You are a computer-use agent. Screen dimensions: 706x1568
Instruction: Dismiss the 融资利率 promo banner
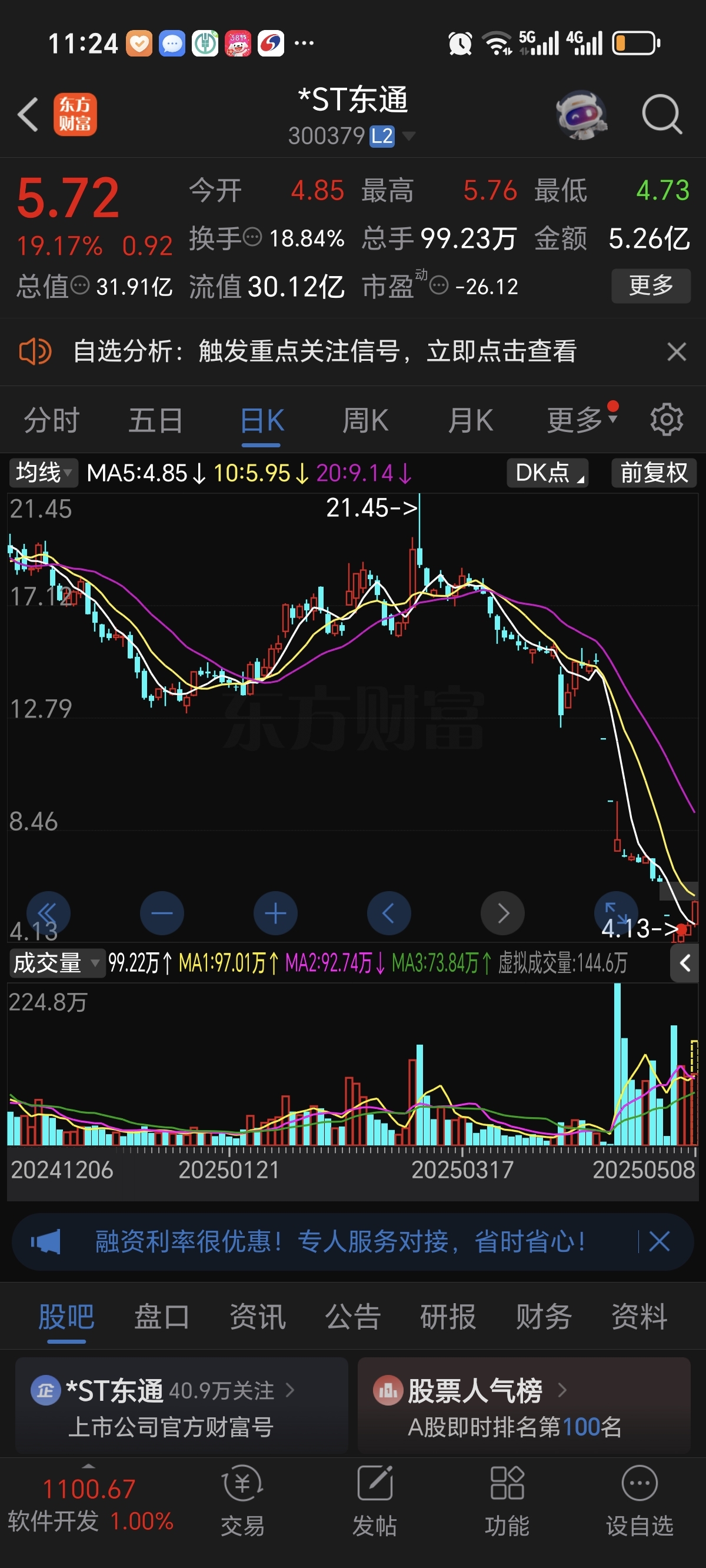[x=659, y=1241]
